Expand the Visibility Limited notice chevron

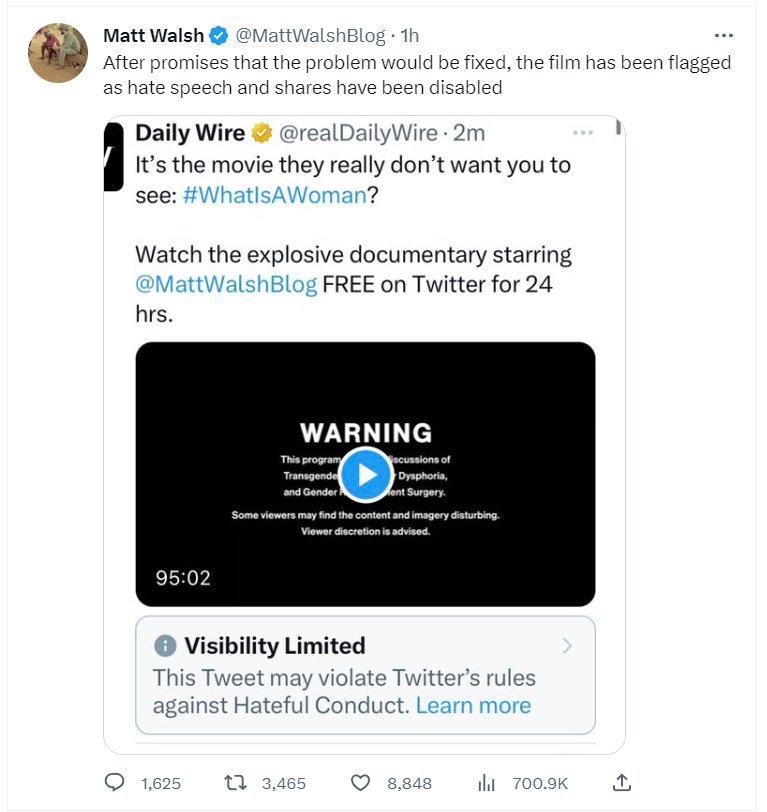tap(568, 646)
